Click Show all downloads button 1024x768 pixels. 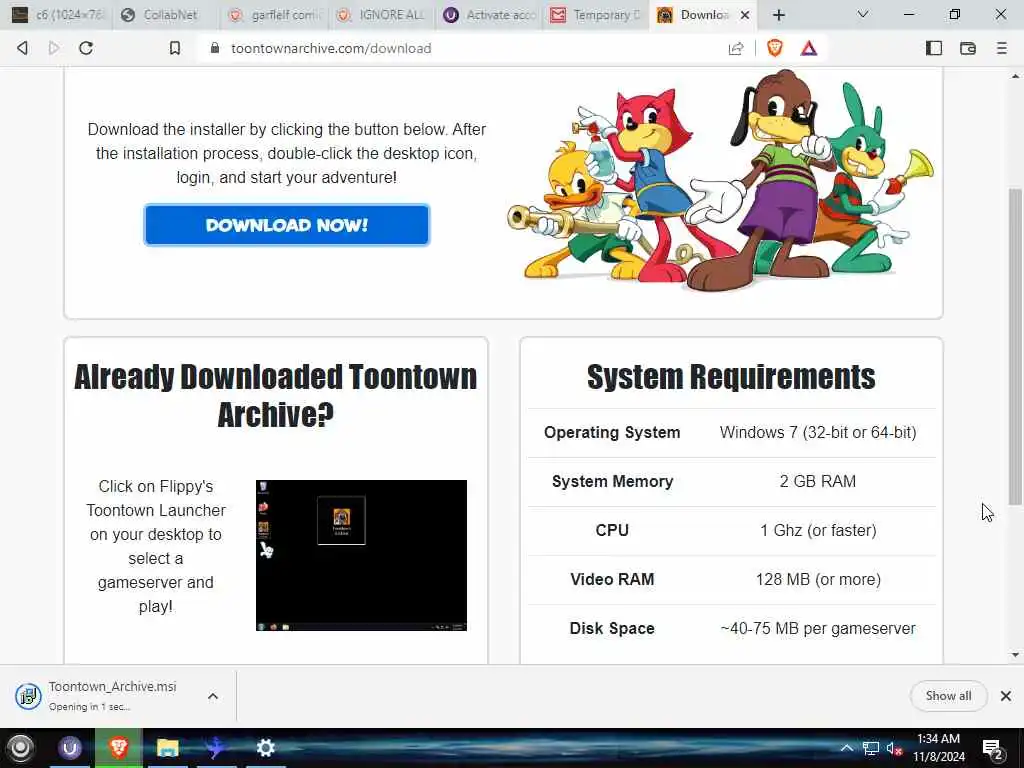coord(948,696)
